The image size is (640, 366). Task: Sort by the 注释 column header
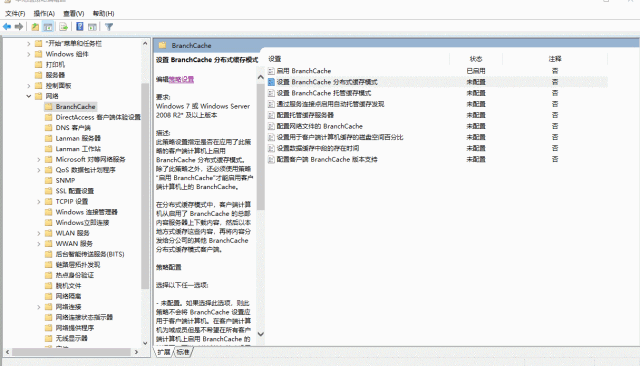click(x=555, y=59)
